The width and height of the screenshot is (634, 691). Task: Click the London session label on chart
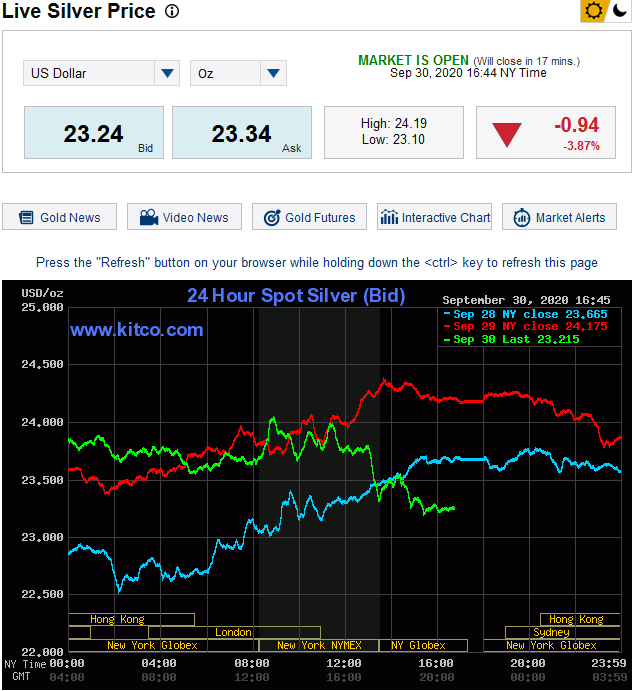tap(233, 632)
